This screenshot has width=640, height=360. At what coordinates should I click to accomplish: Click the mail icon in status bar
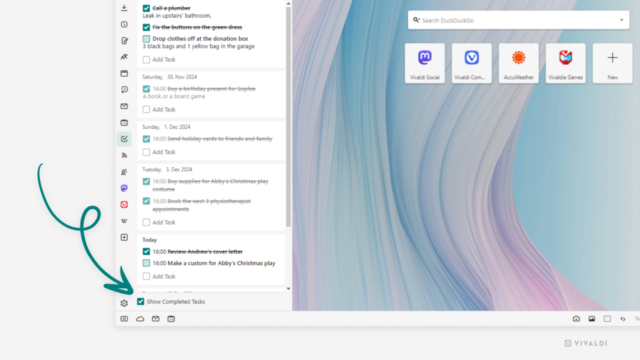point(156,319)
